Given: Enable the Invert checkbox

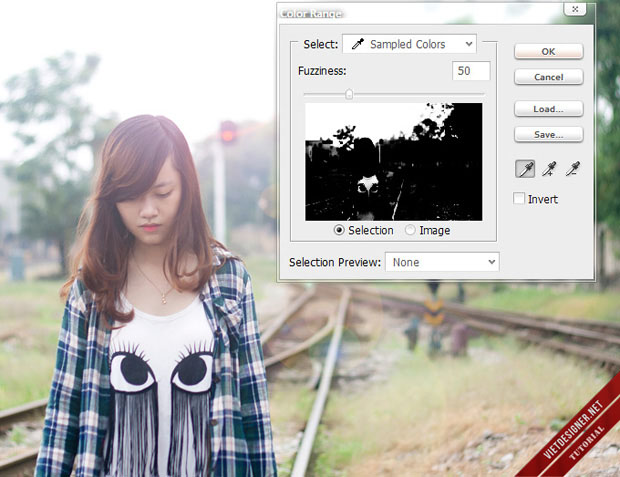Looking at the screenshot, I should (x=518, y=198).
